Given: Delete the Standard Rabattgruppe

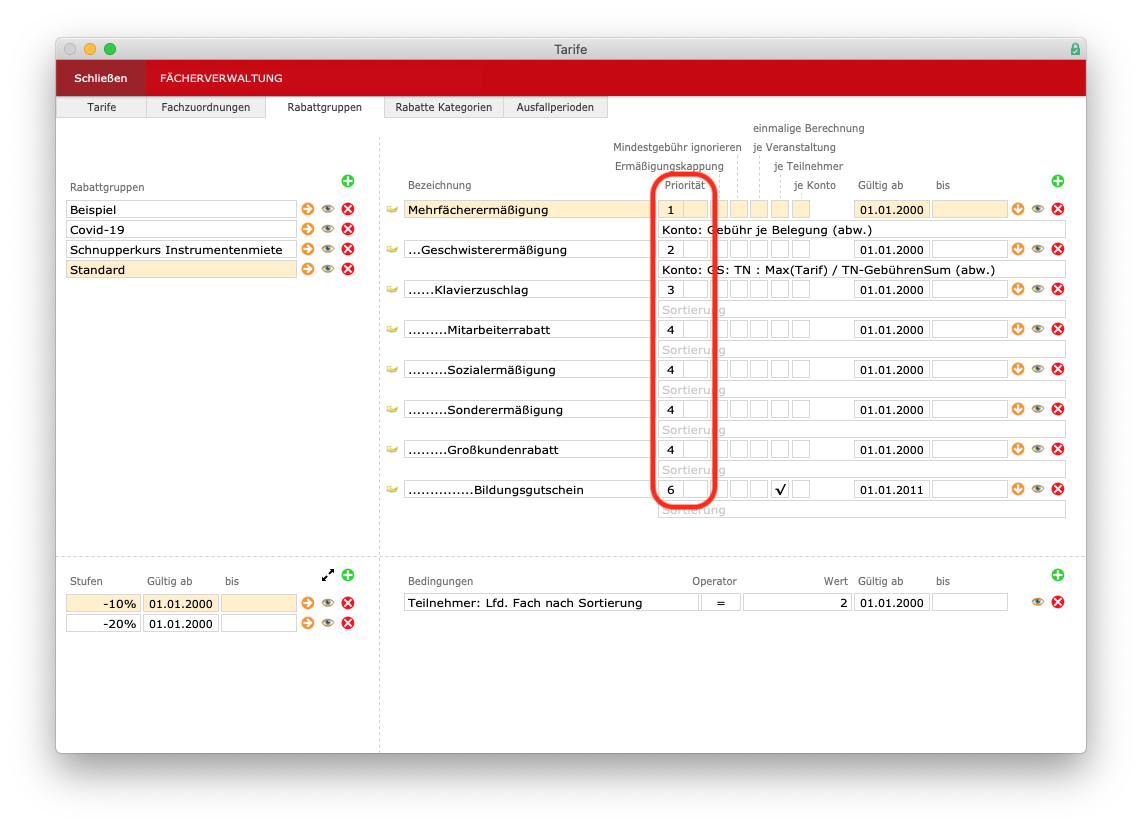Looking at the screenshot, I should click(348, 269).
